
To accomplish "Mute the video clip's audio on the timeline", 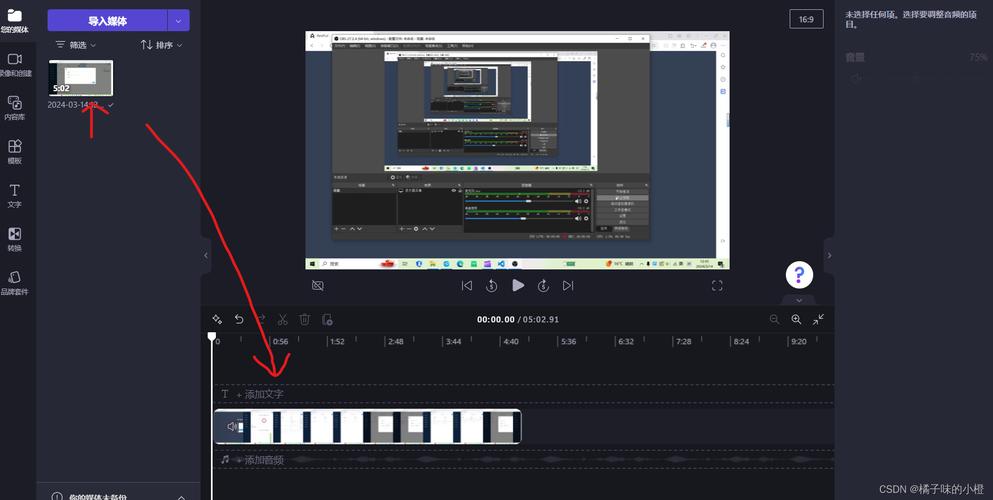I will 234,427.
